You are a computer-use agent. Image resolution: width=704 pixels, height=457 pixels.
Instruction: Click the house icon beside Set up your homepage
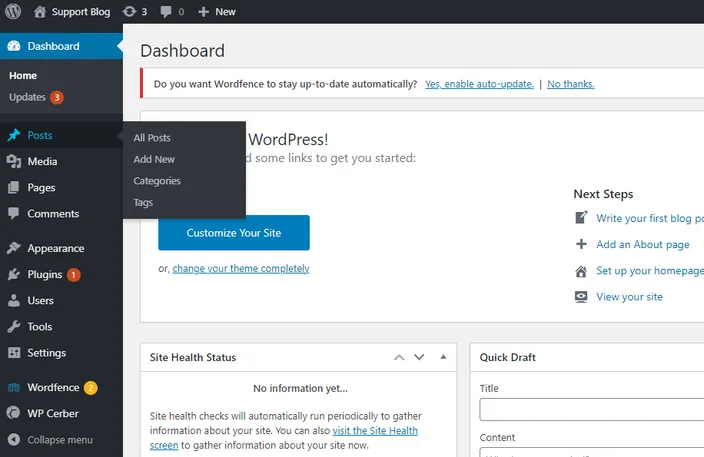[581, 271]
